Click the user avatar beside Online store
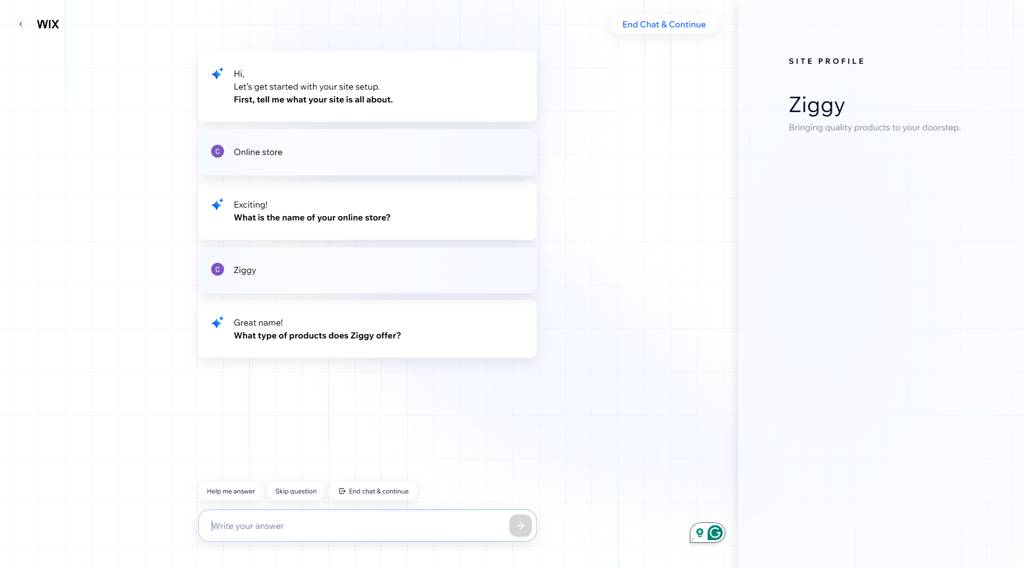 tap(217, 151)
